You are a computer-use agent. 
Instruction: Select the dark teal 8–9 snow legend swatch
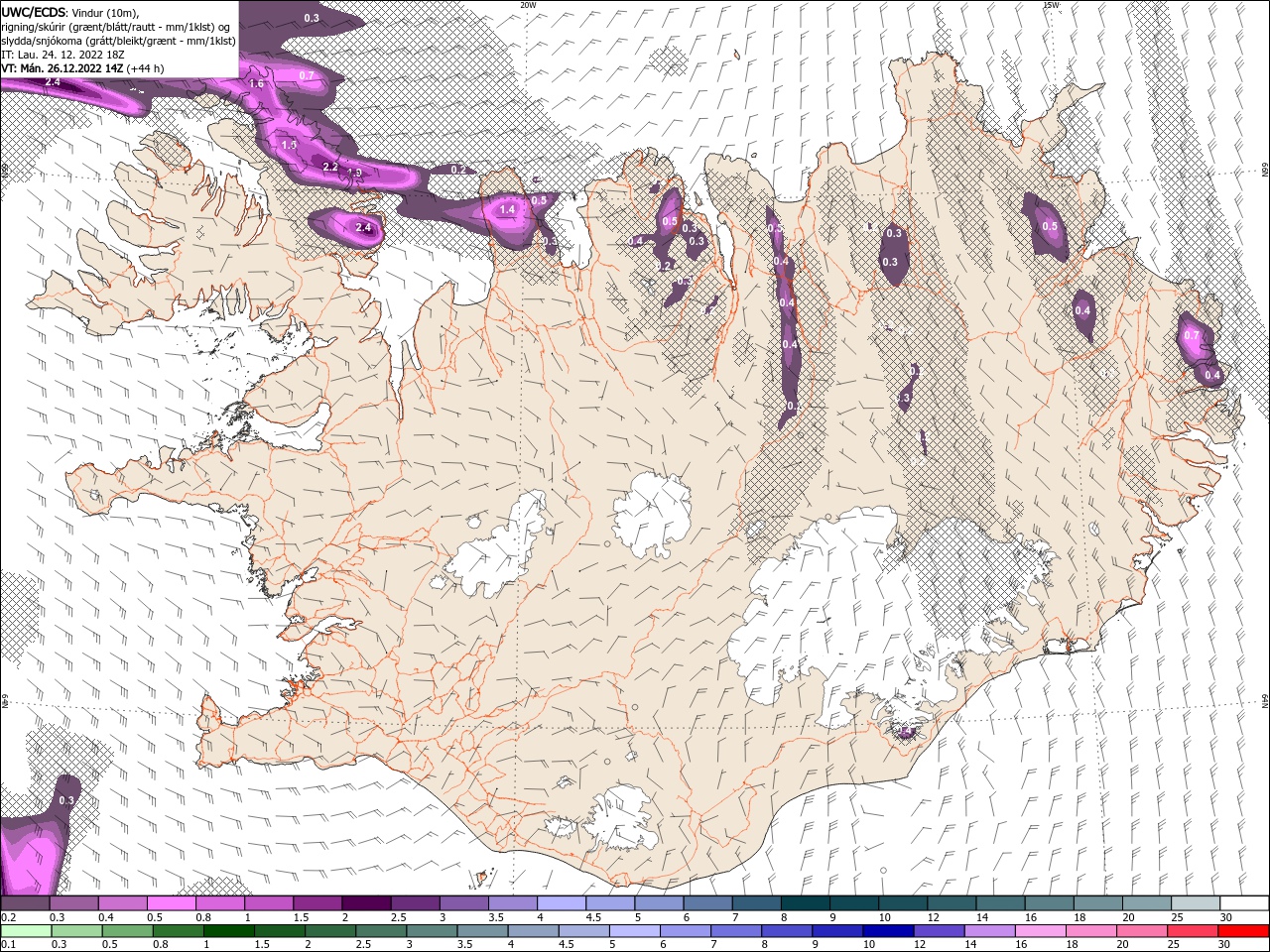coord(806,903)
